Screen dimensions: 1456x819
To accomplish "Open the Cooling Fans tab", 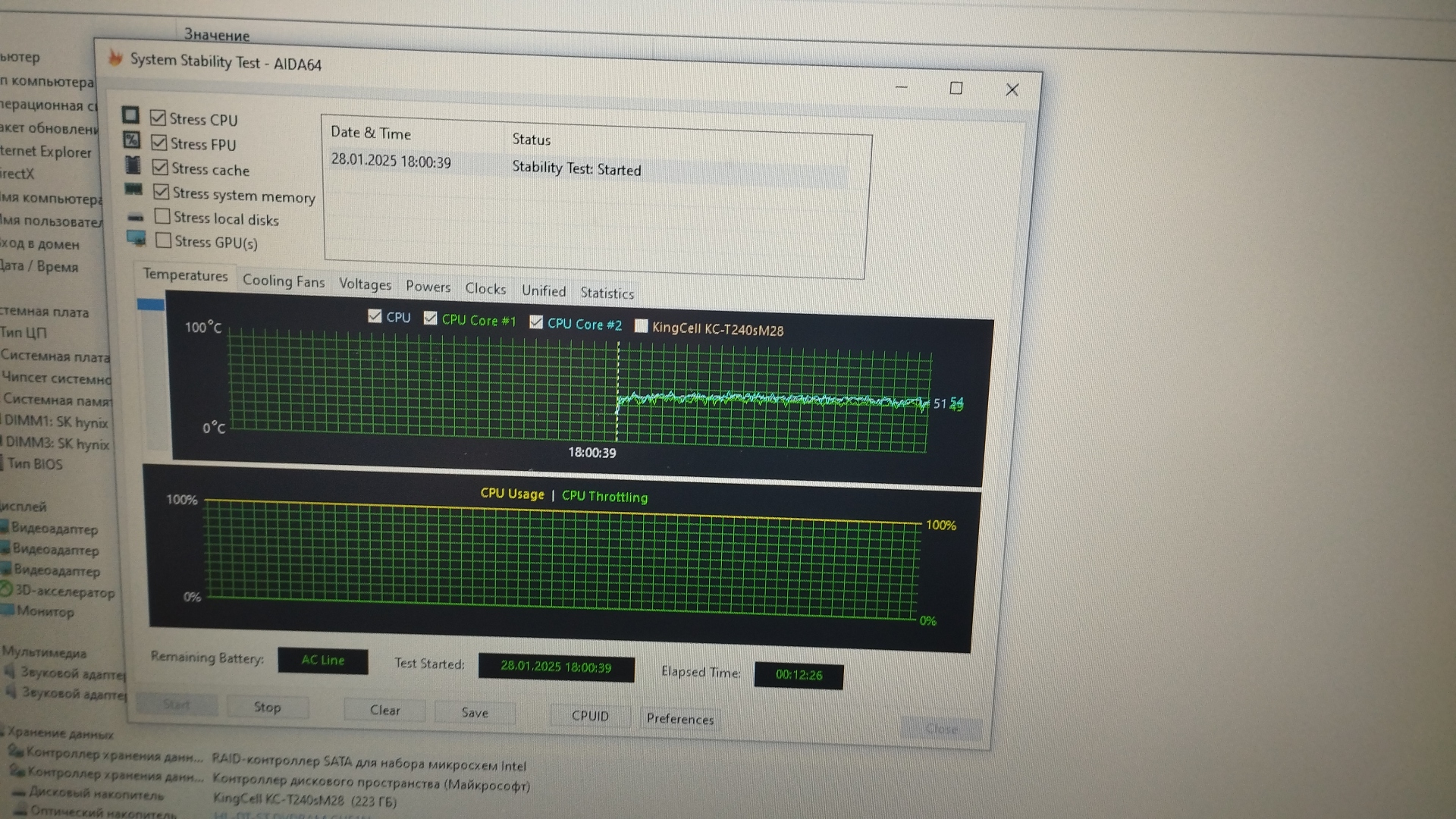I will pos(284,281).
